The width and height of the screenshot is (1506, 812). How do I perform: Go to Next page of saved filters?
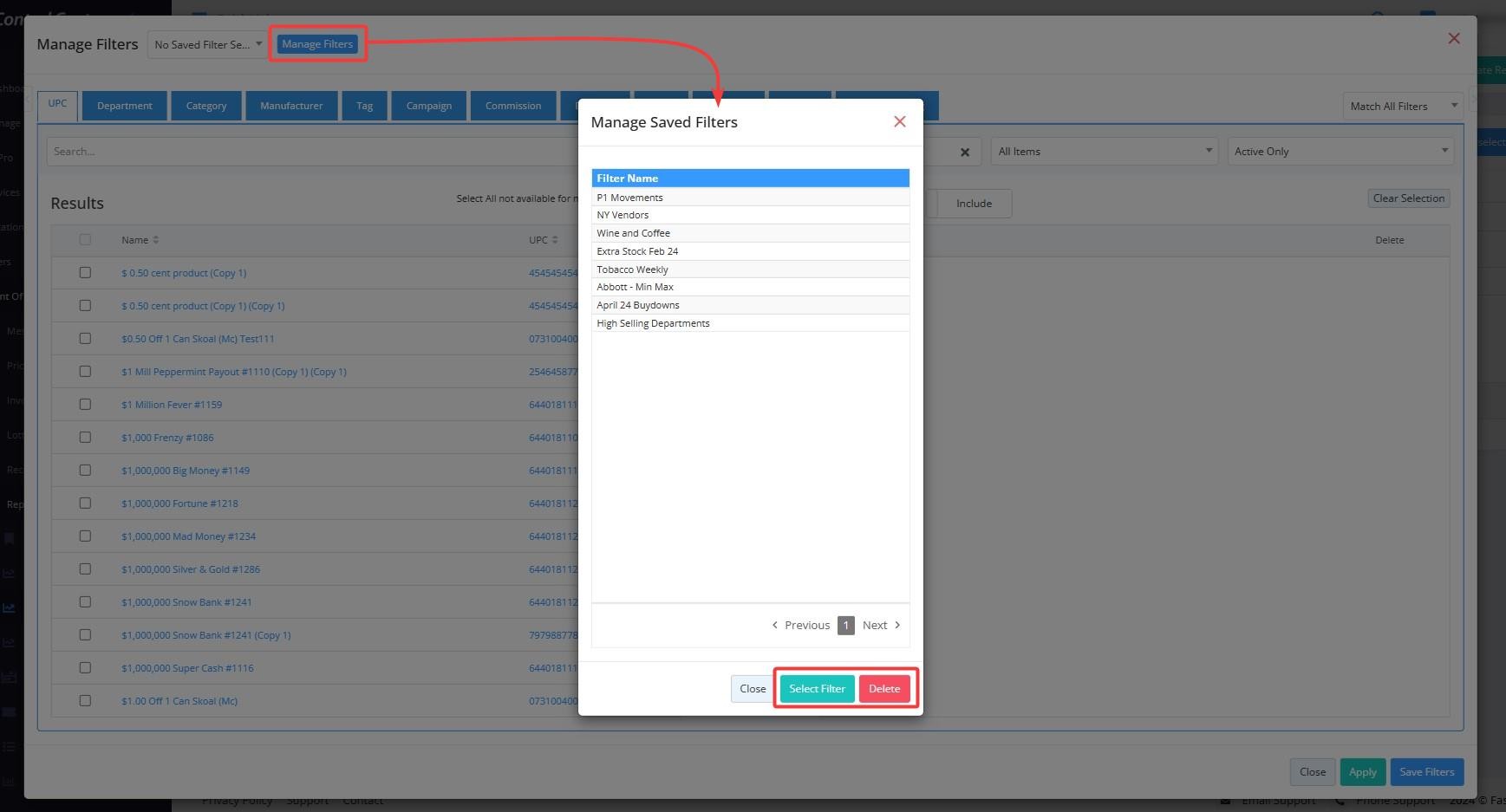coord(882,625)
